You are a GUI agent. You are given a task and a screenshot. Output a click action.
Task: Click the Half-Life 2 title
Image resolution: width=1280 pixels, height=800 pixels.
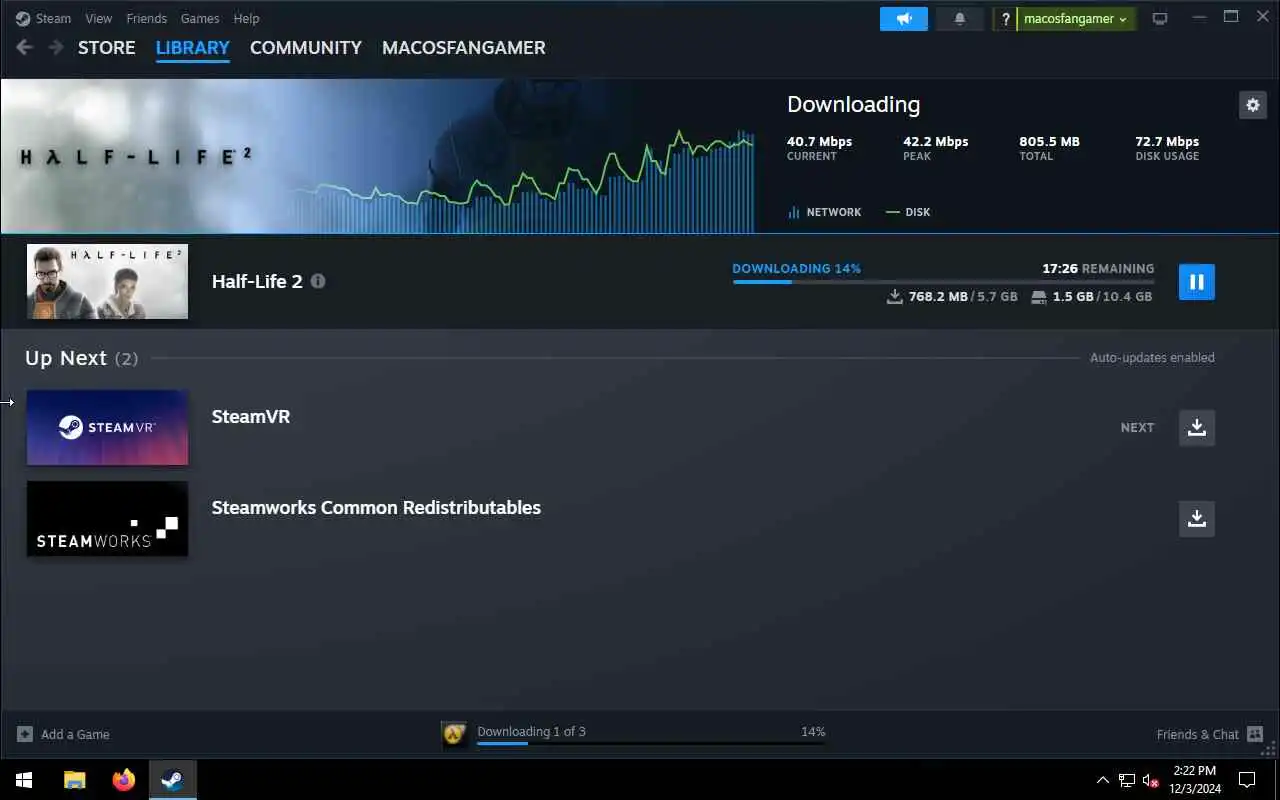tap(257, 281)
